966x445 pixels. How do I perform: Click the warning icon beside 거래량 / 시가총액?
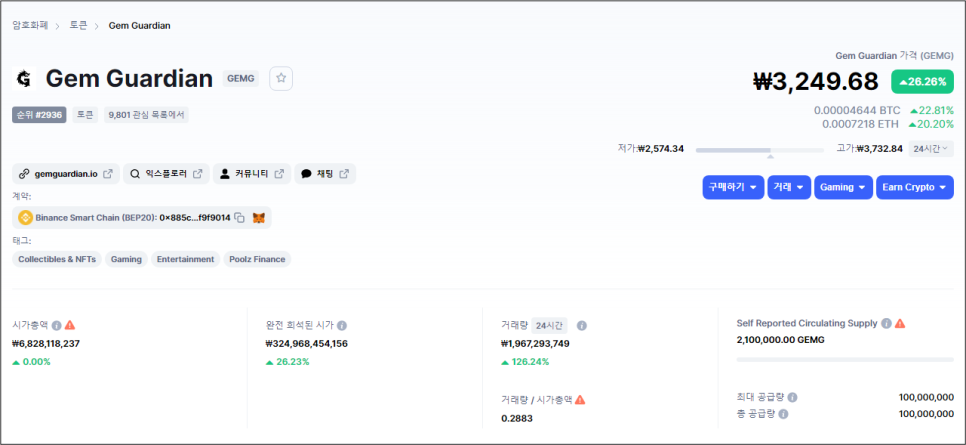[580, 399]
